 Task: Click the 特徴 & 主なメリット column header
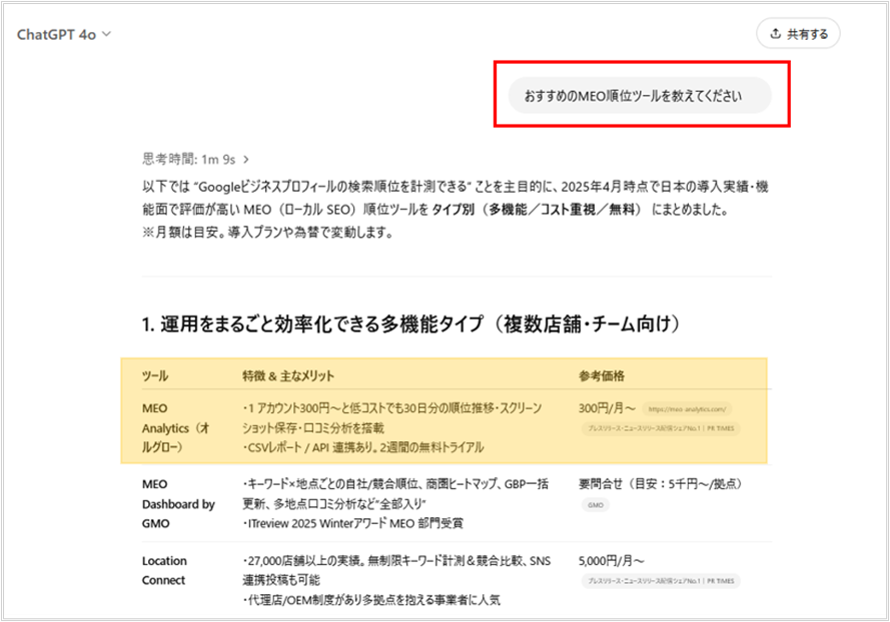(x=288, y=376)
